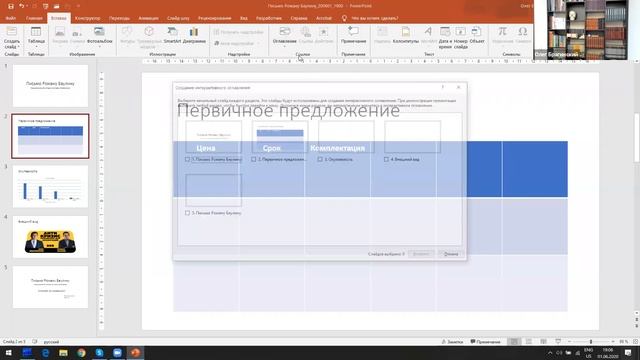Open Zoom from the taskbar
The image size is (640, 360).
click(117, 353)
